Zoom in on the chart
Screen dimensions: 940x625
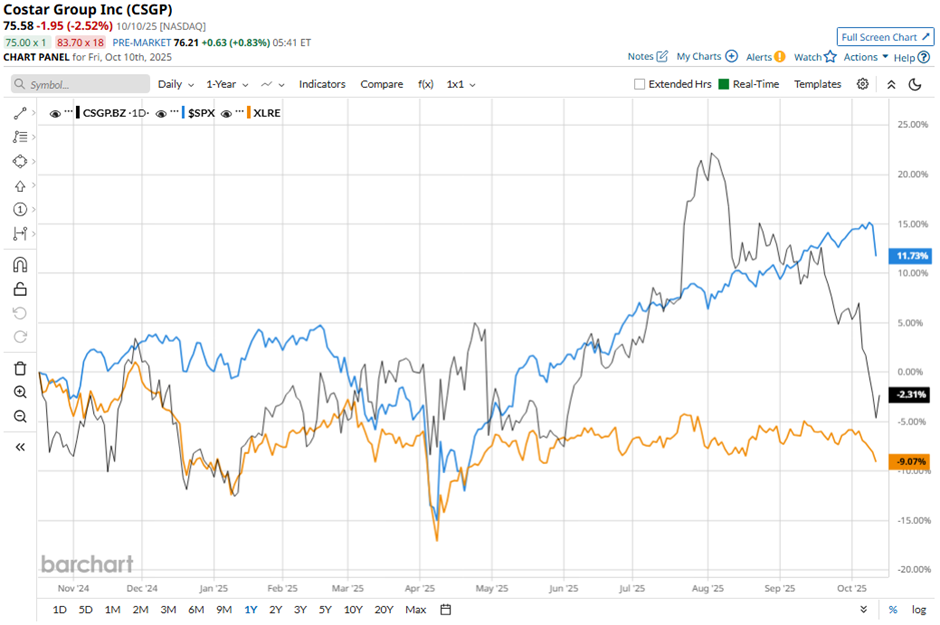[20, 392]
